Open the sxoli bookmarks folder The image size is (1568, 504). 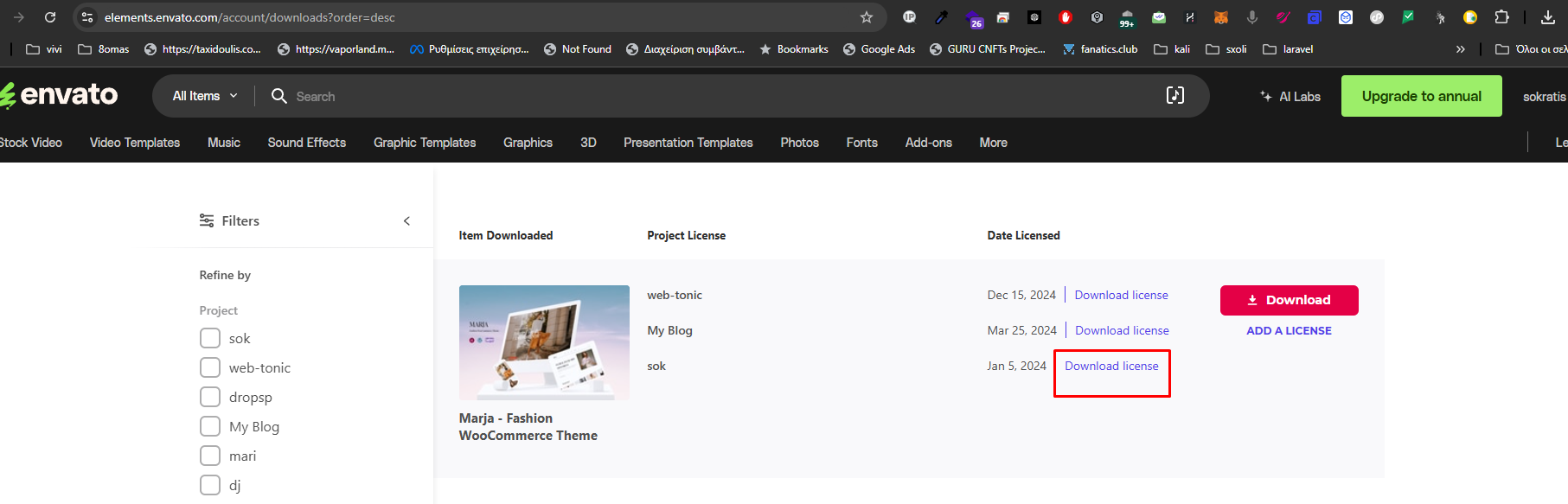point(1226,49)
